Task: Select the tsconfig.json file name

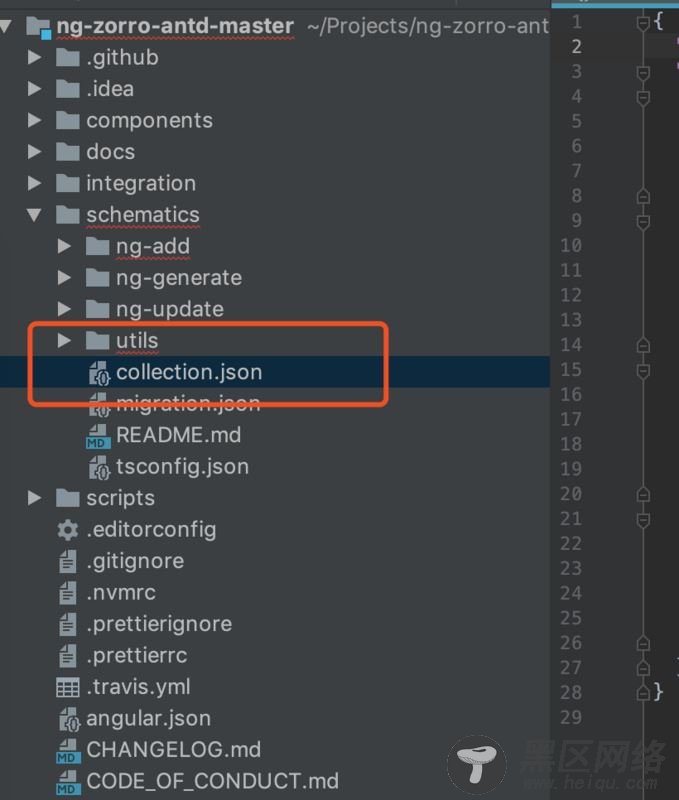Action: point(183,467)
